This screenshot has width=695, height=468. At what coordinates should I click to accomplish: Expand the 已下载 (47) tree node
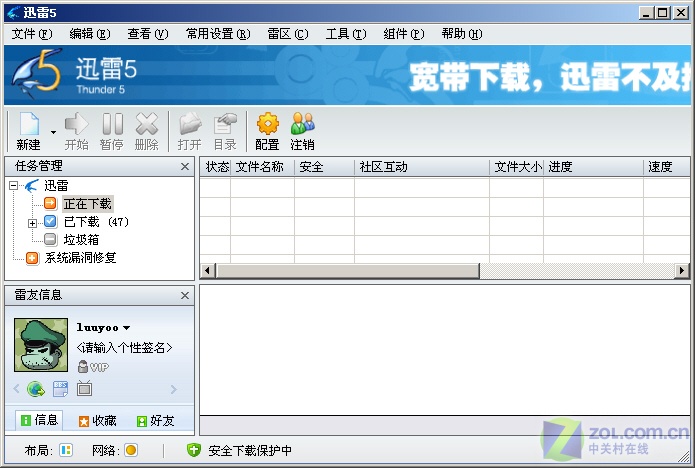(32, 223)
